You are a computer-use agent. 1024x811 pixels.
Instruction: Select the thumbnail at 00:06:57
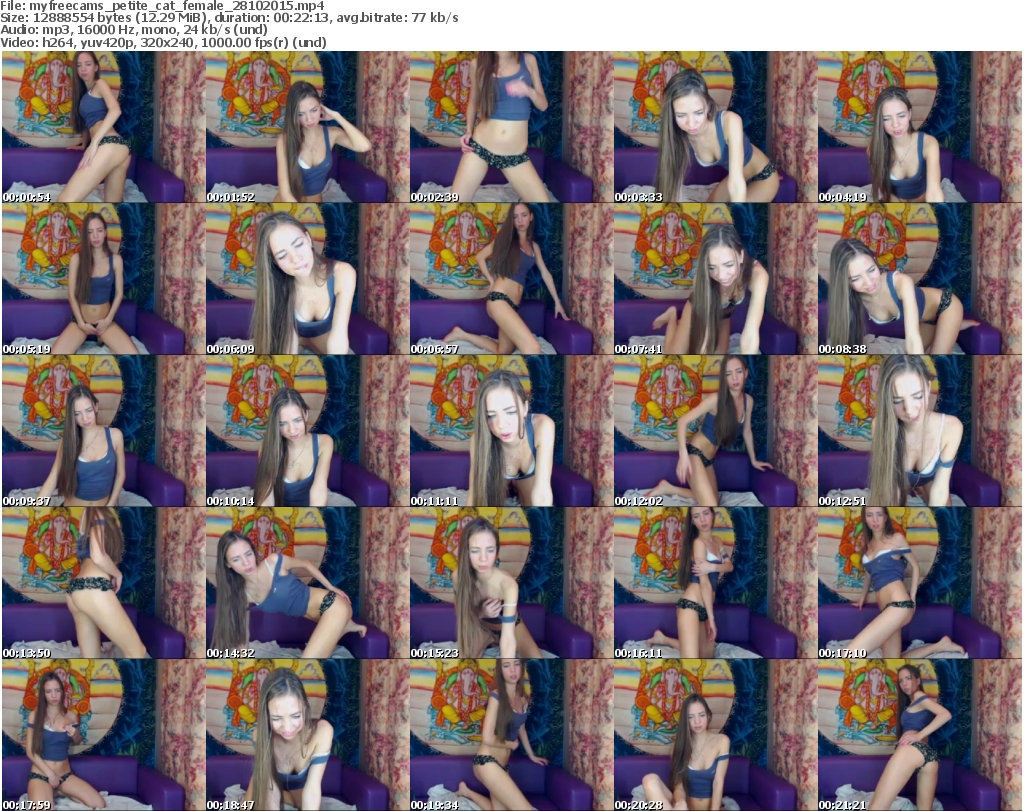pos(511,279)
